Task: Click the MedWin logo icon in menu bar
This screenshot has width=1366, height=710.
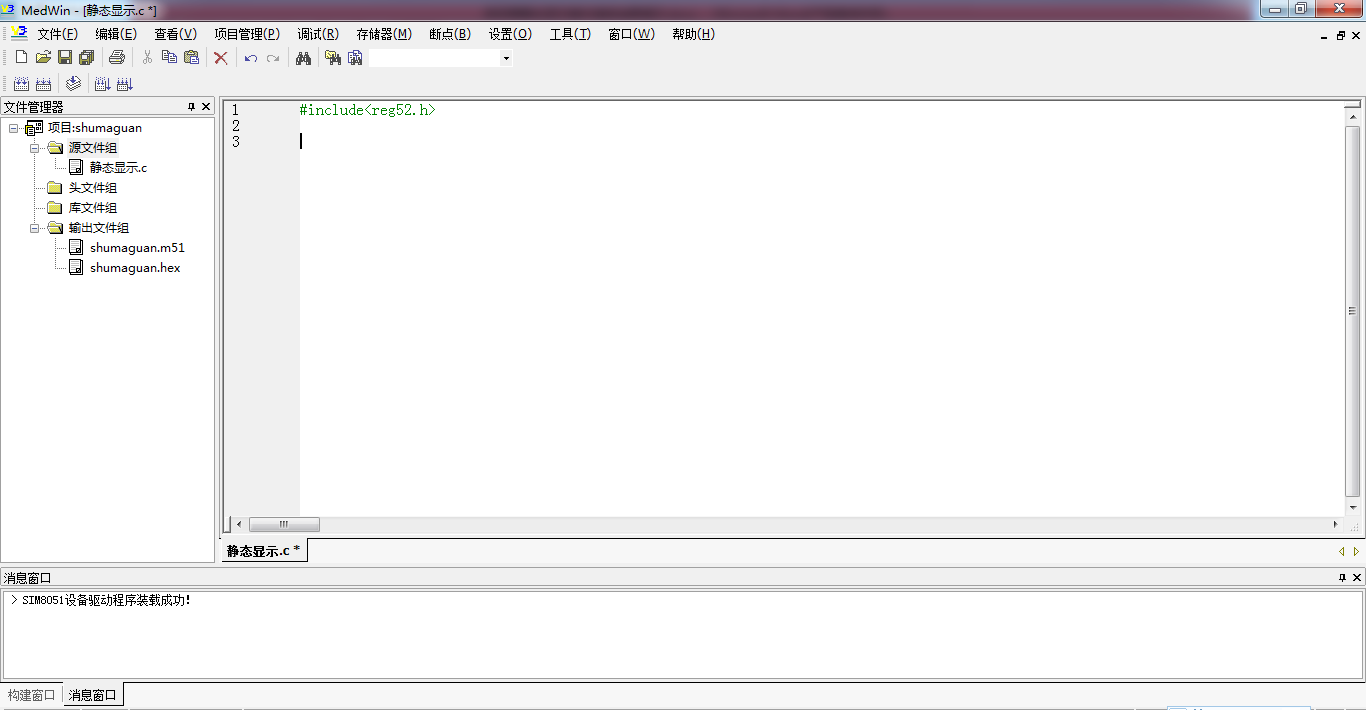Action: coord(19,34)
